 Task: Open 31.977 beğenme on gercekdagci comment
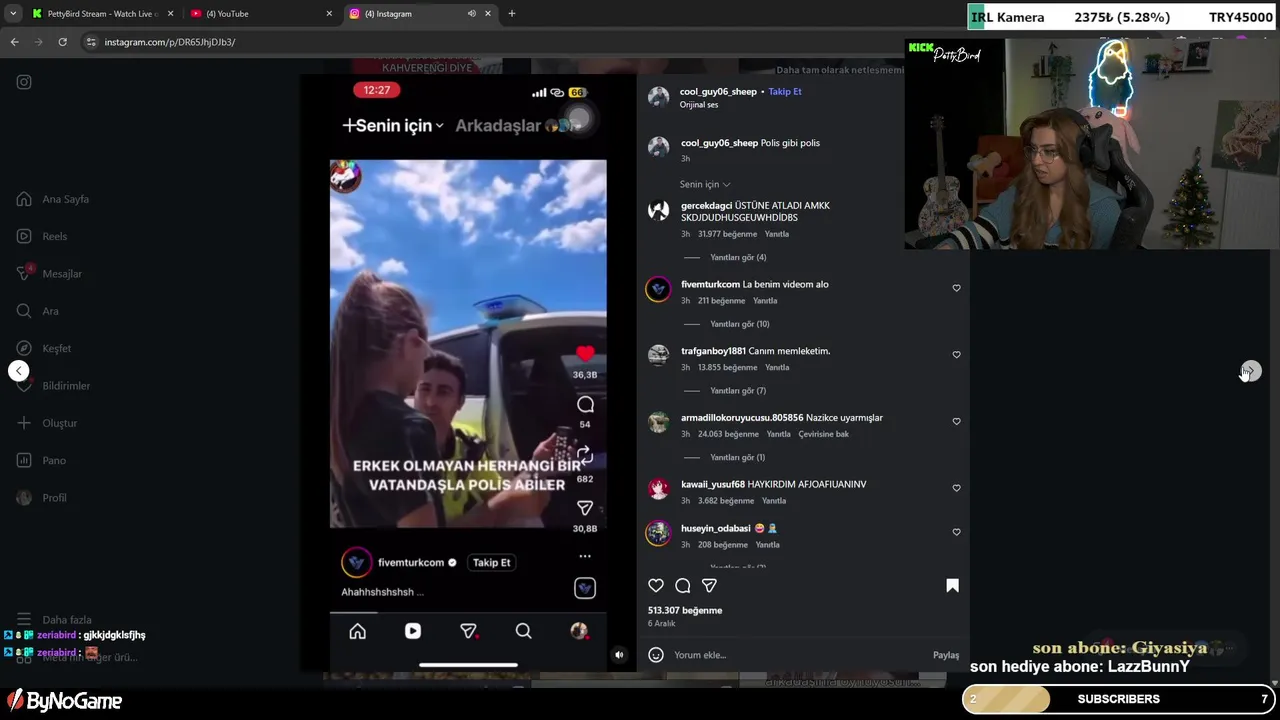[727, 234]
